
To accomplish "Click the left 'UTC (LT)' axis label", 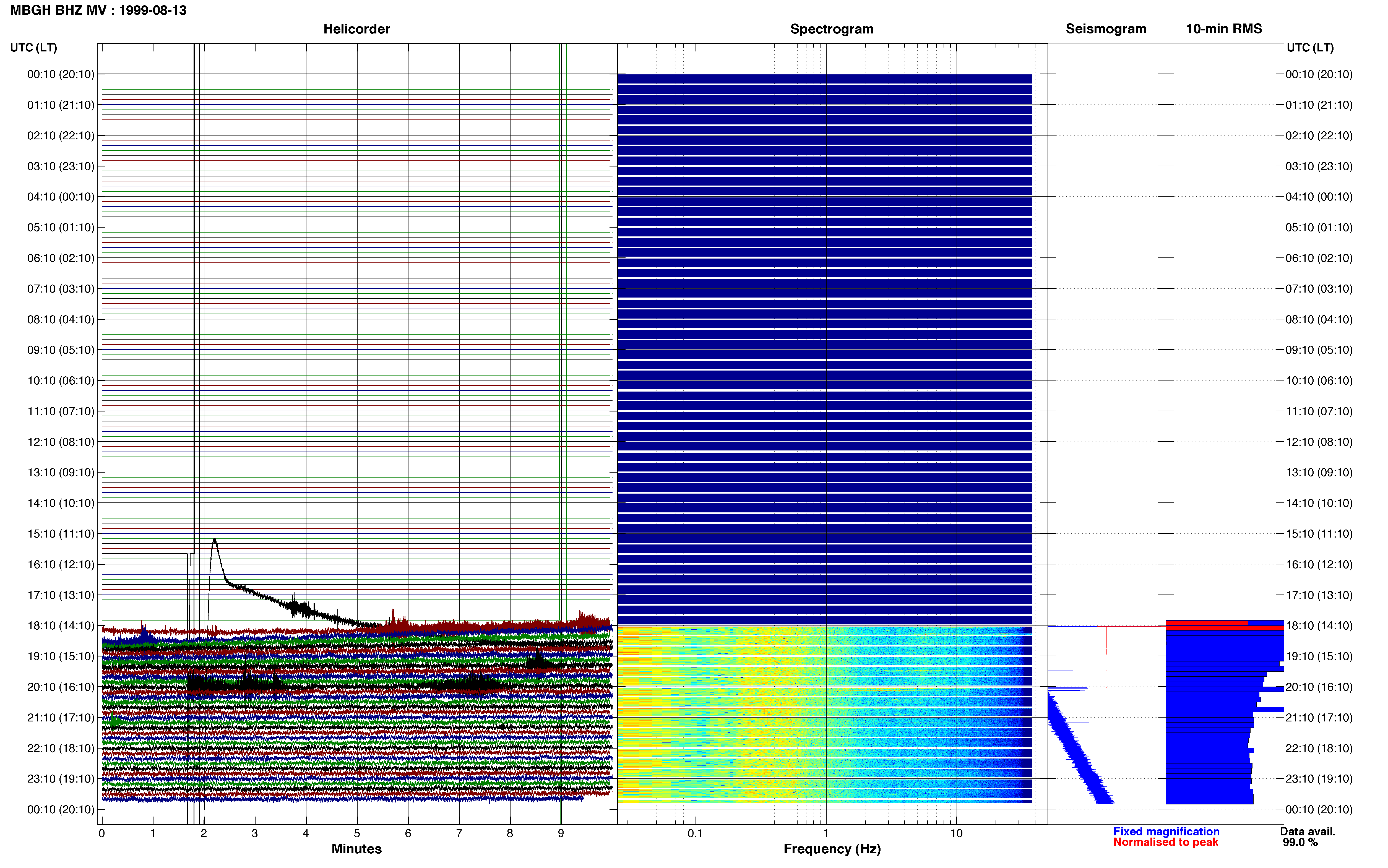I will coord(33,48).
